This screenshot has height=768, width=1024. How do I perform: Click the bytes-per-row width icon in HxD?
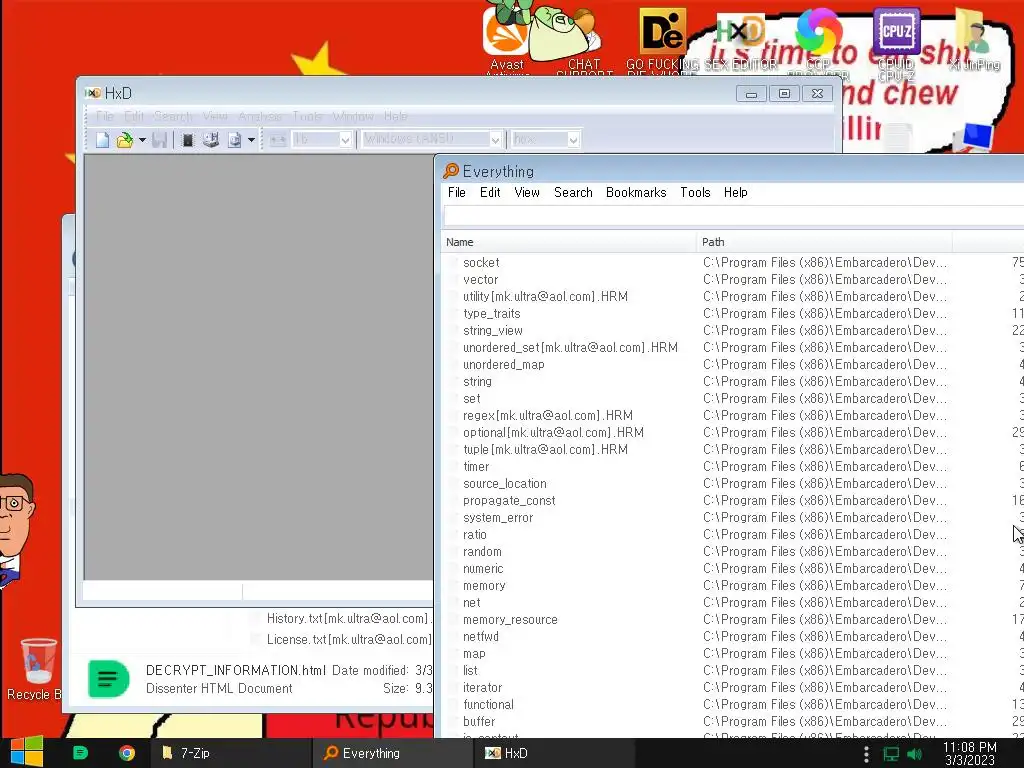(278, 140)
